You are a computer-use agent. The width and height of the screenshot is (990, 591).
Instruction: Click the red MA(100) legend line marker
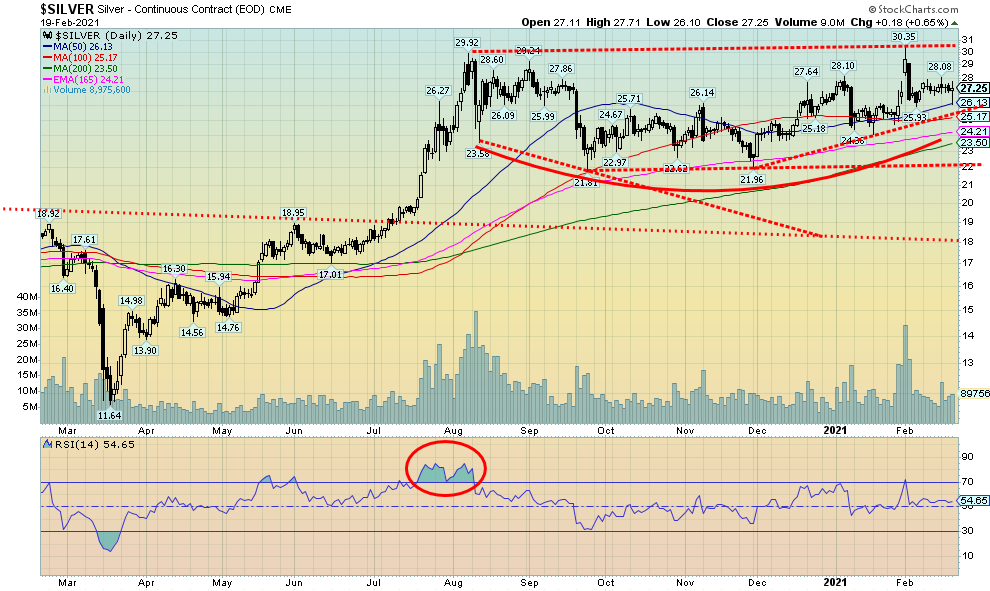[x=46, y=57]
